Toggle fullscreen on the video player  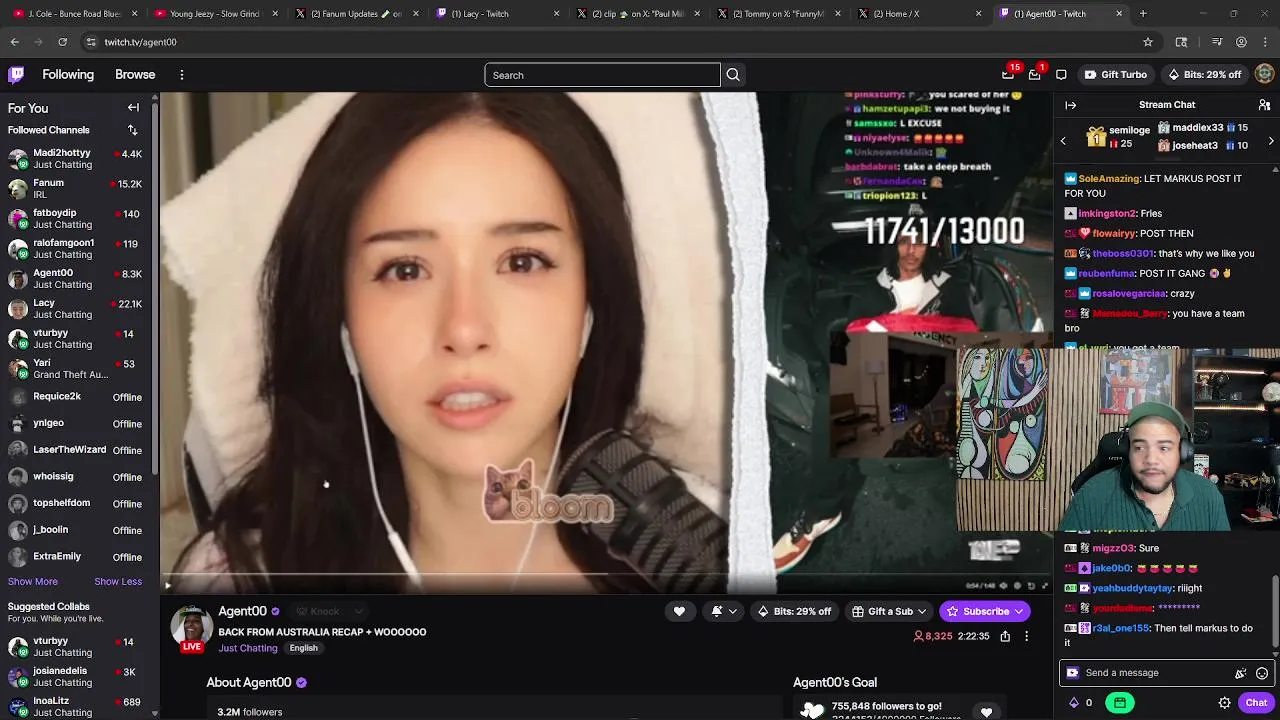coord(1045,586)
